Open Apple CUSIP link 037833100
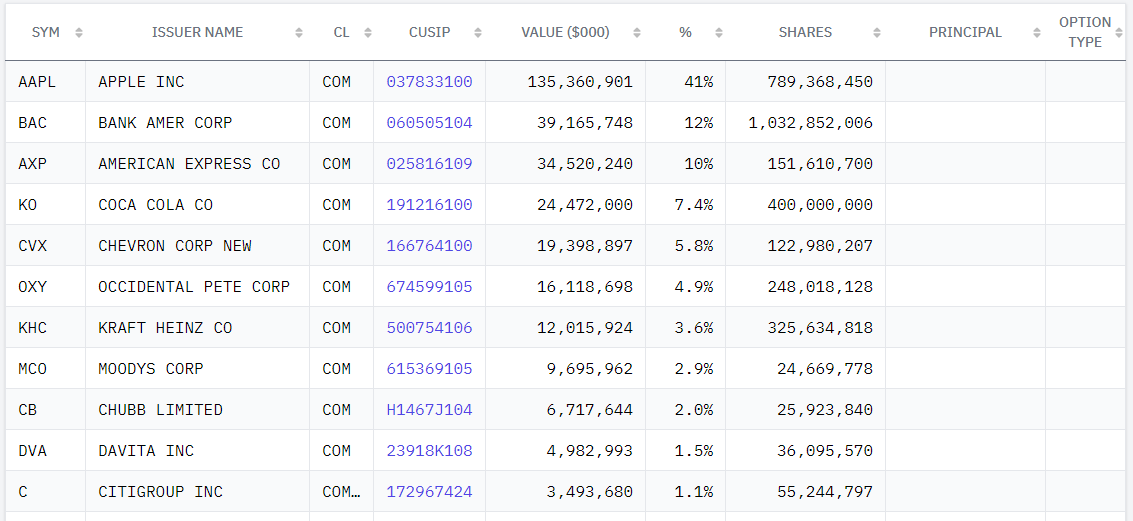This screenshot has width=1133, height=521. (429, 82)
